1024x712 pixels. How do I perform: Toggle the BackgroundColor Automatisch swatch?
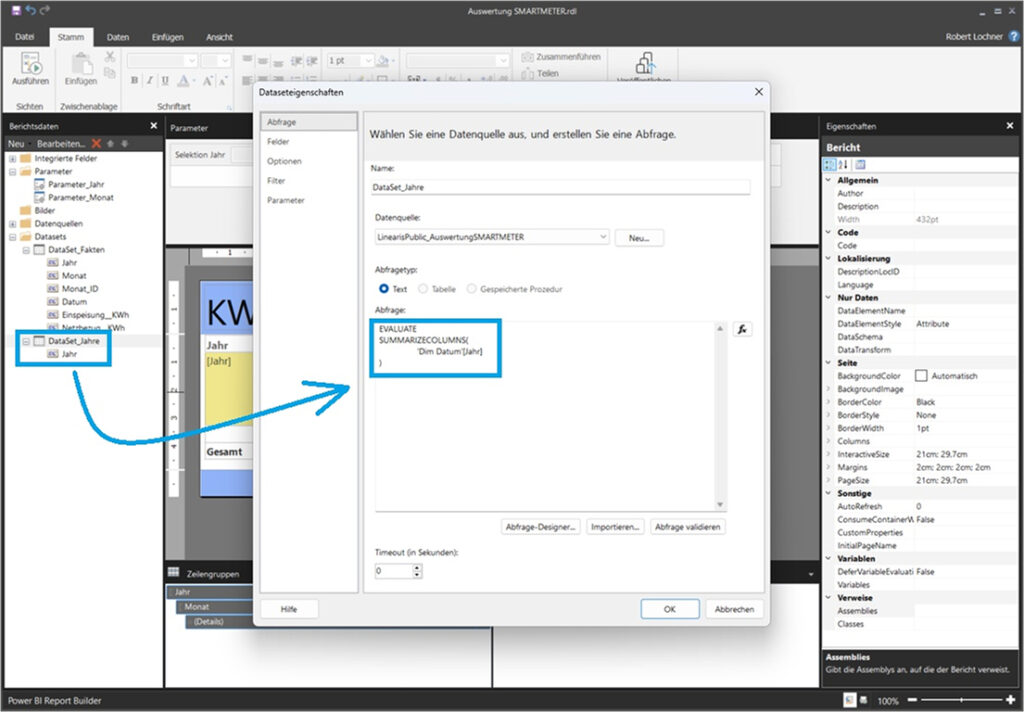click(x=921, y=376)
